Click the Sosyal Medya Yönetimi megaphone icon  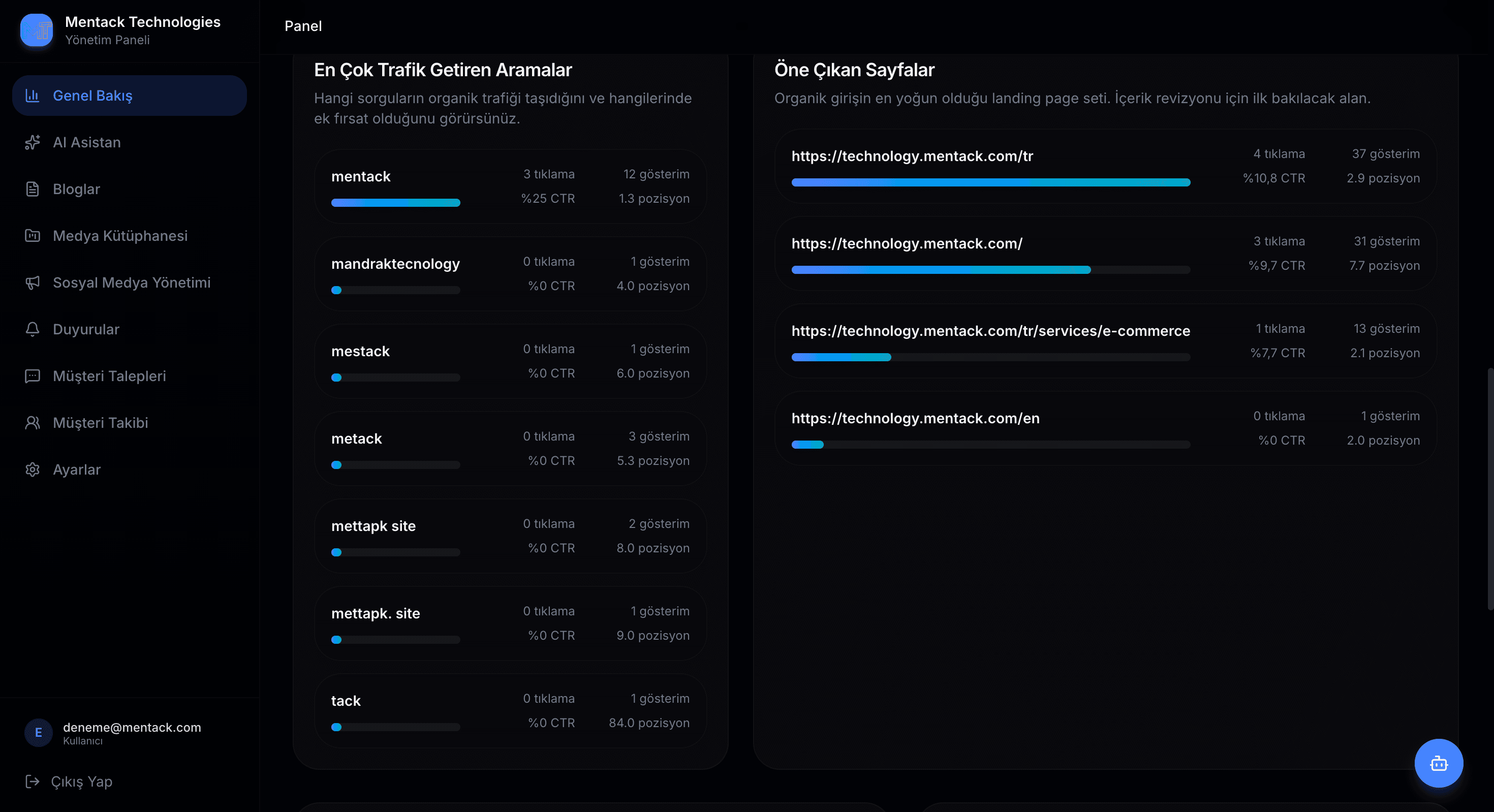pos(33,283)
